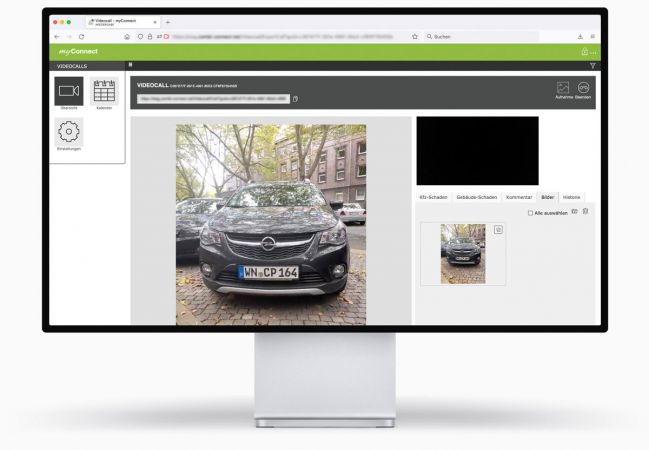Click the folder icon next to Alle auswählen
649x450 pixels.
(x=574, y=212)
